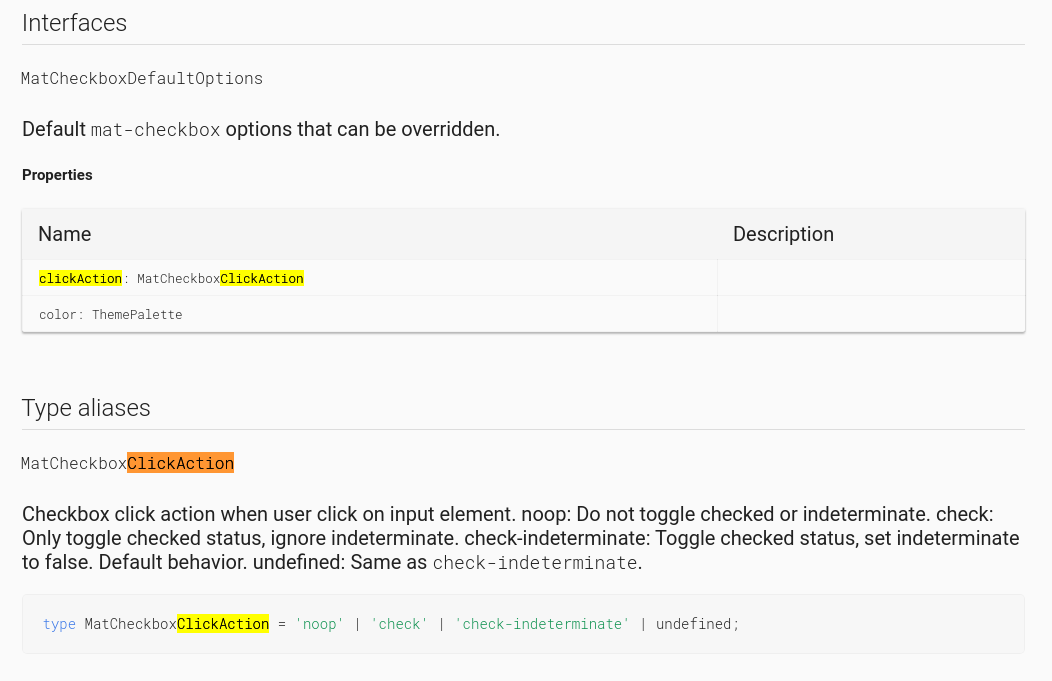Screen dimensions: 1052x681
Task: Click the blue type keyword in code block
Action: pos(59,624)
